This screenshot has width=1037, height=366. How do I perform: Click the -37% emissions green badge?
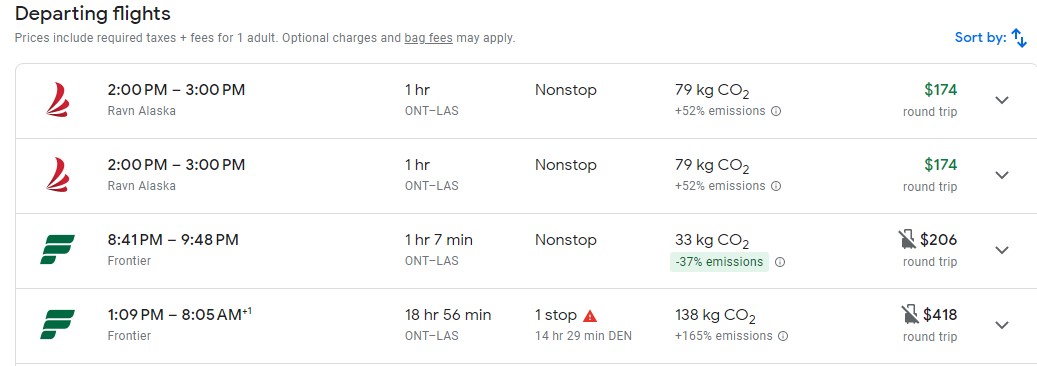coord(719,262)
